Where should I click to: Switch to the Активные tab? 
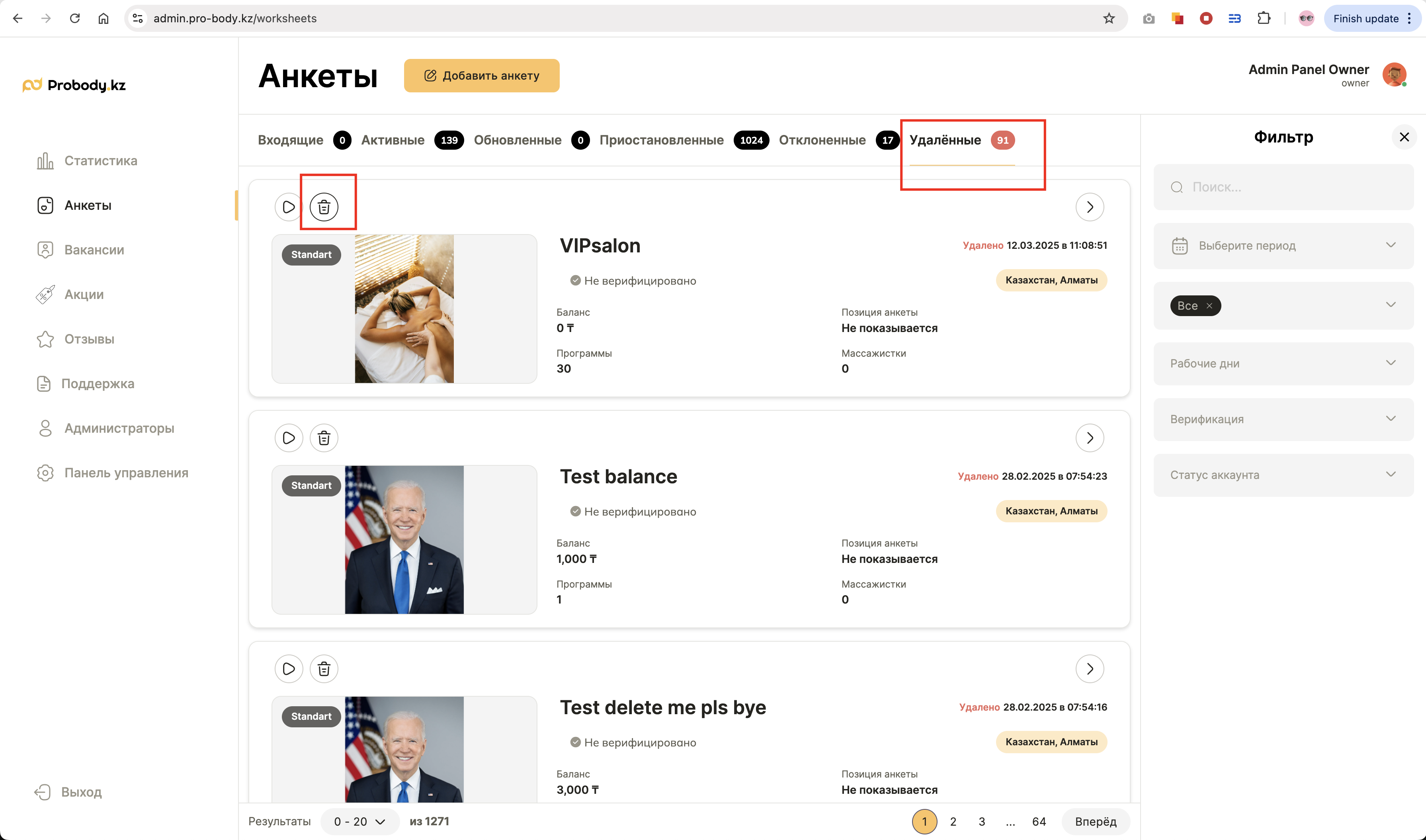(x=393, y=141)
